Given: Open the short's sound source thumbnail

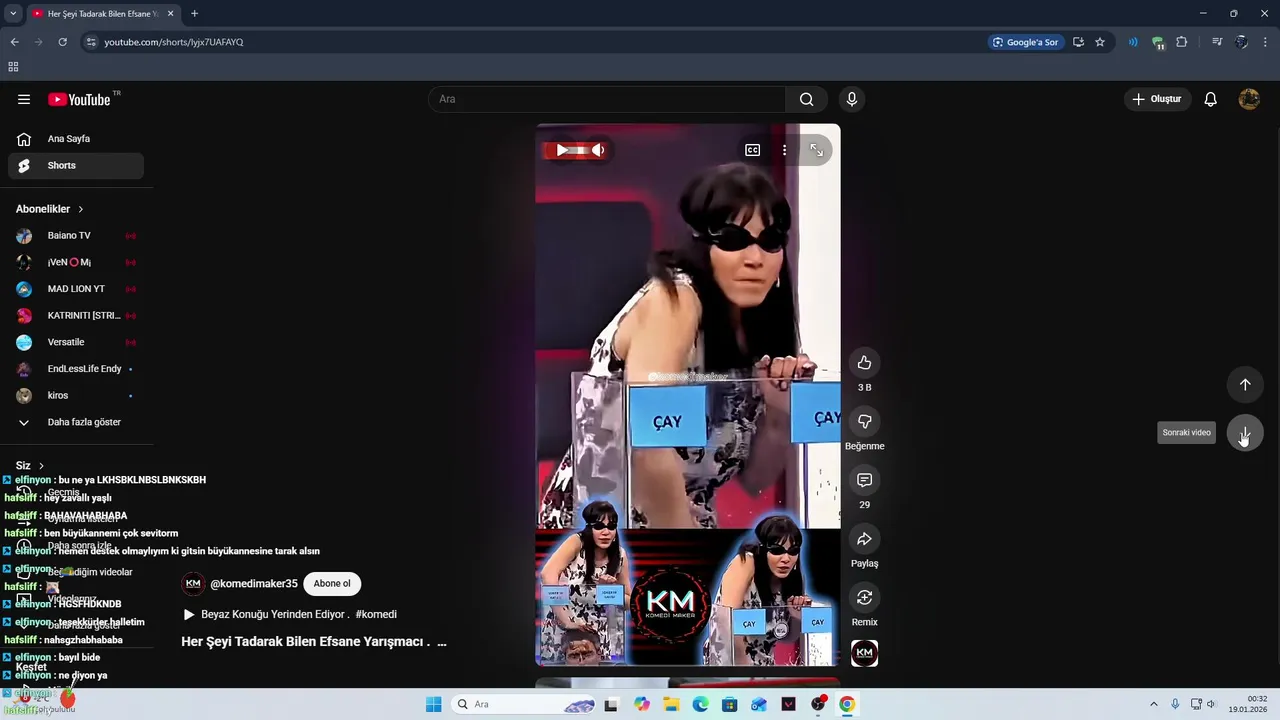Looking at the screenshot, I should (864, 654).
